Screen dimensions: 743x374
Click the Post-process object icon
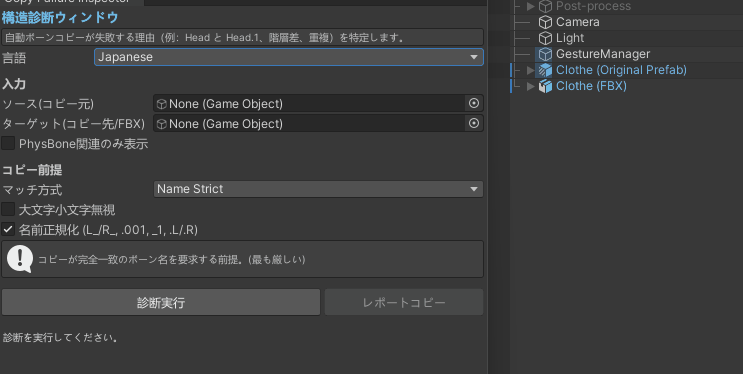pyautogui.click(x=545, y=6)
